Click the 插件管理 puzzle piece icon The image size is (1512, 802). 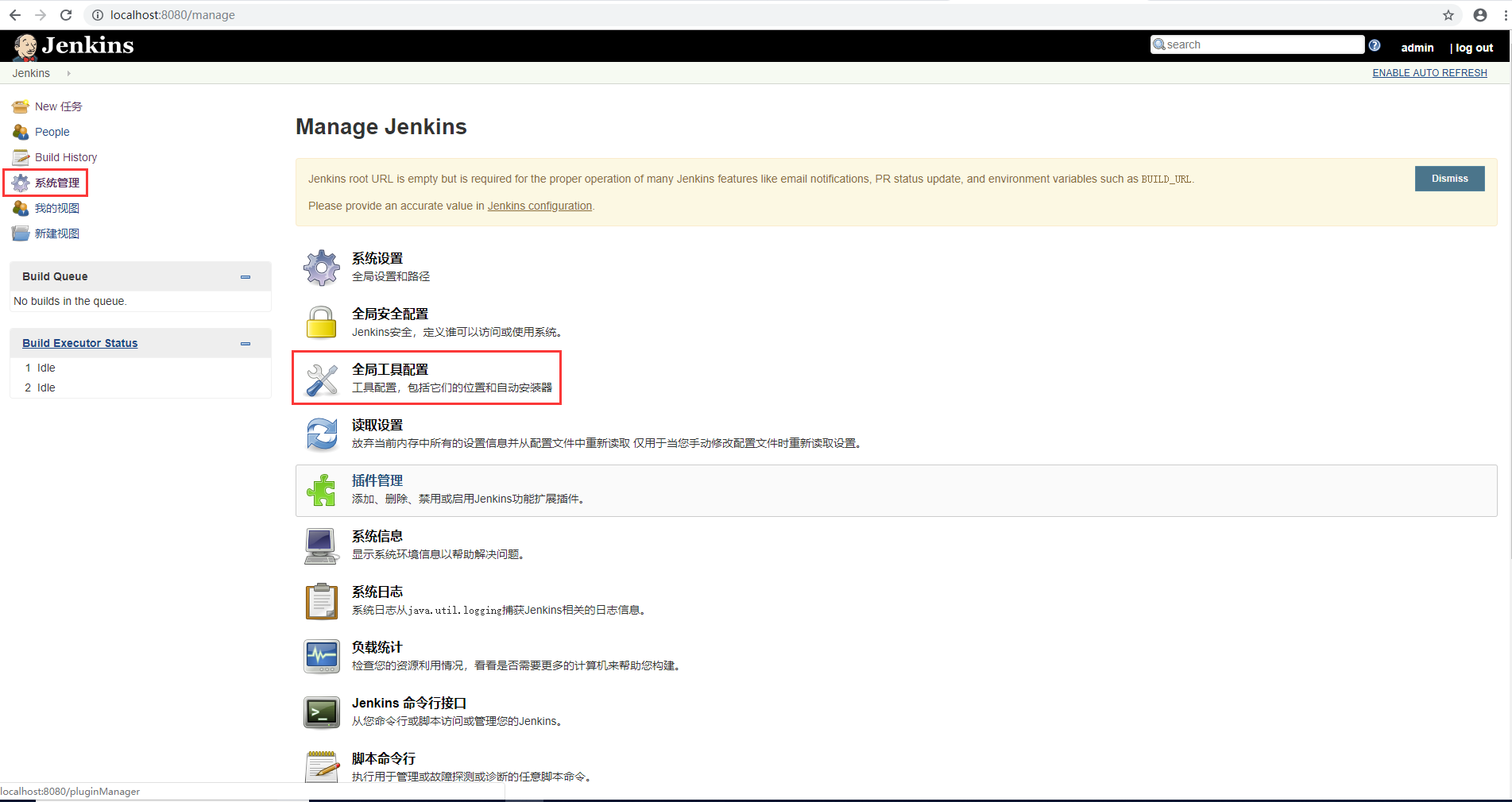pos(322,490)
